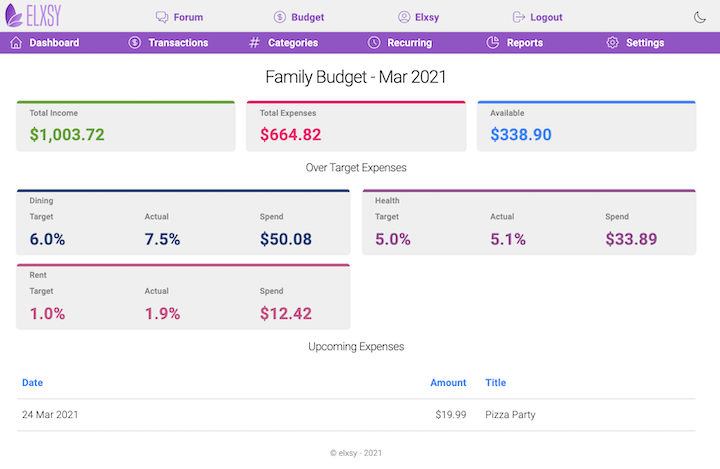This screenshot has height=469, width=720.
Task: Click the Recurring clock icon
Action: click(x=374, y=43)
